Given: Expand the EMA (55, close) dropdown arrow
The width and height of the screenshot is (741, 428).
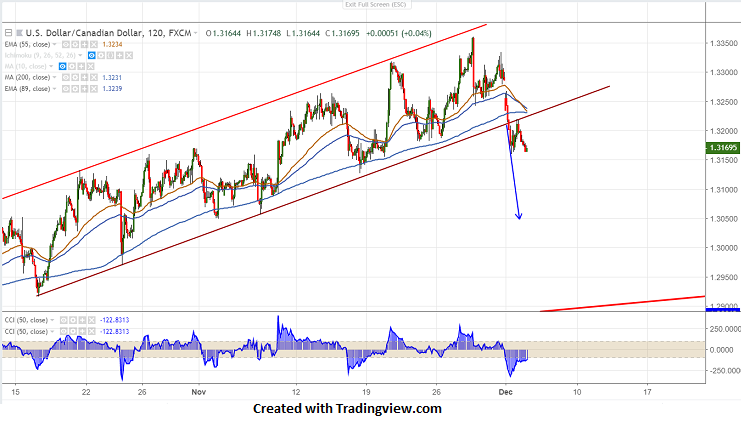Looking at the screenshot, I should (x=54, y=44).
